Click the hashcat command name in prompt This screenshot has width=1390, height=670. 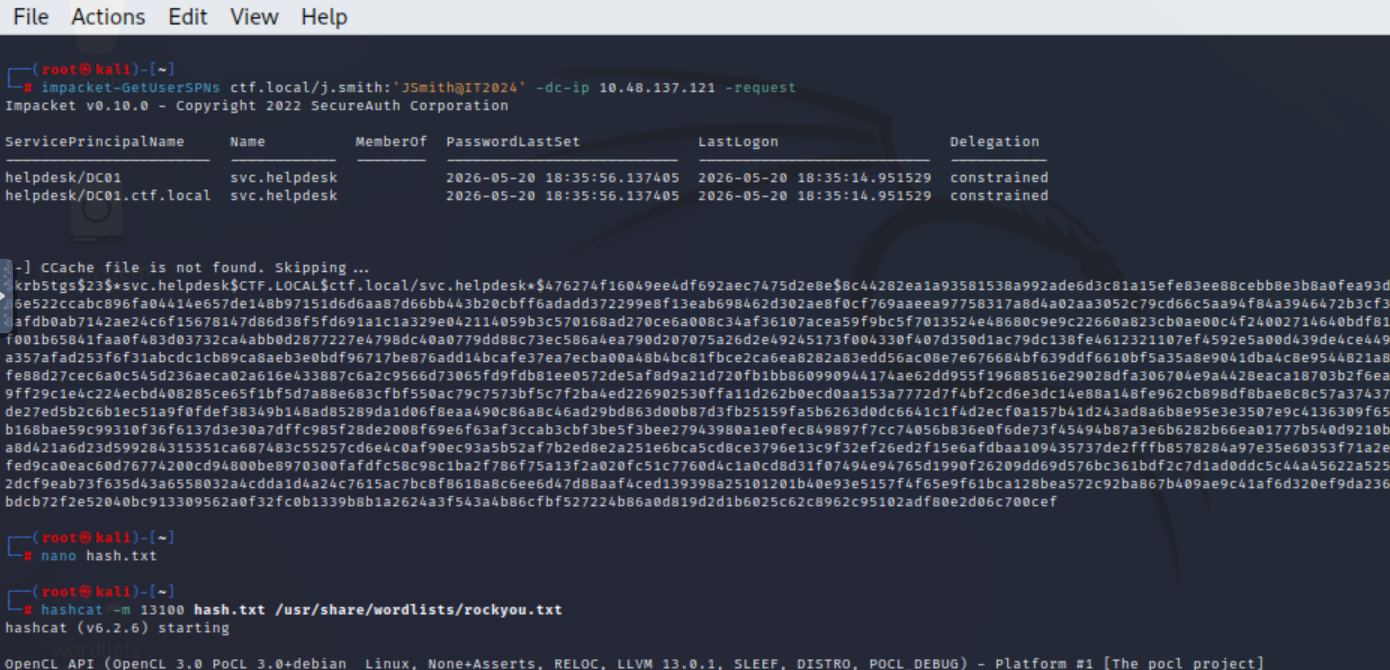(x=72, y=610)
